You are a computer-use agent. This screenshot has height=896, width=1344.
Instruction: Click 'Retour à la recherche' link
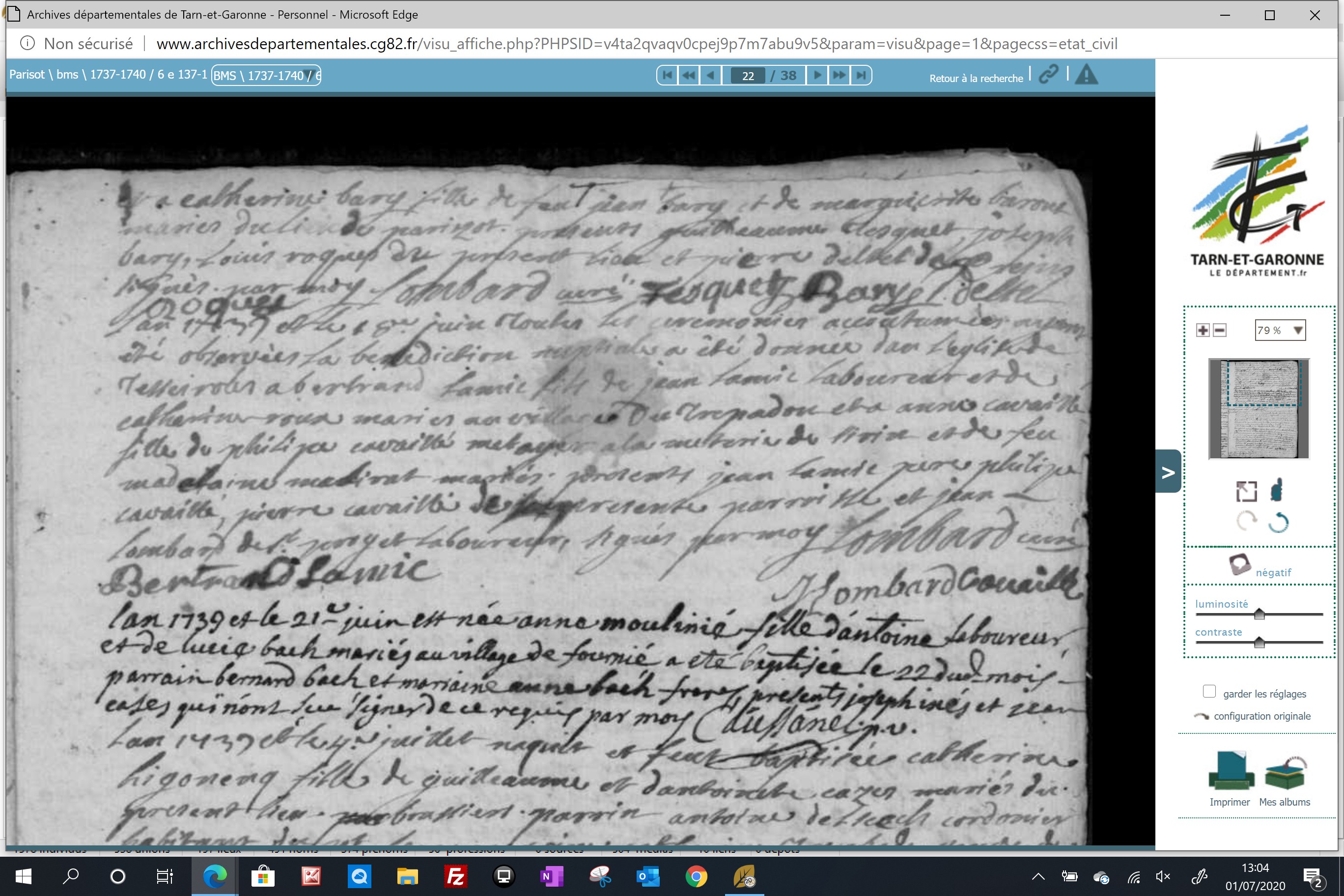tap(976, 78)
